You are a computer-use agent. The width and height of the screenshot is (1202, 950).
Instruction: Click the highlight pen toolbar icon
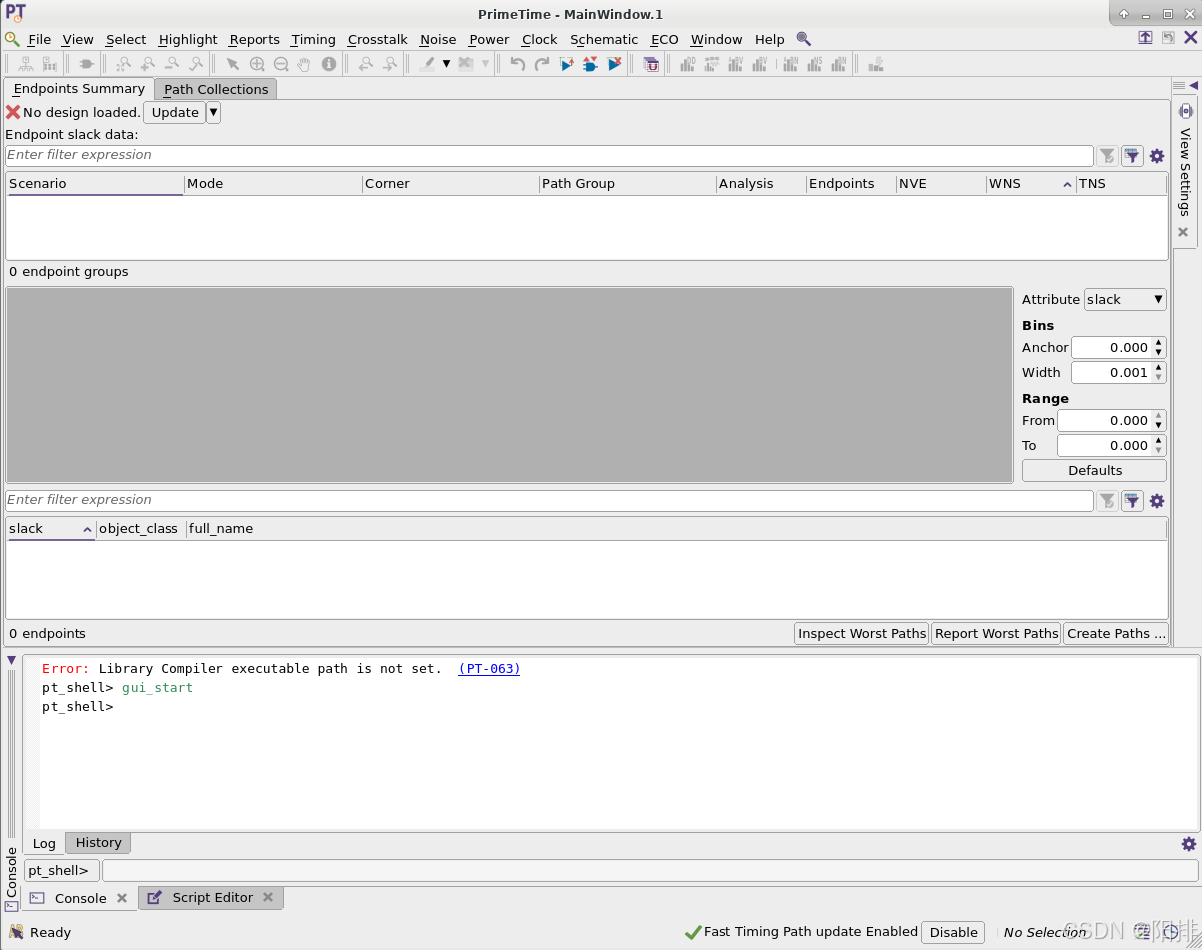[428, 64]
